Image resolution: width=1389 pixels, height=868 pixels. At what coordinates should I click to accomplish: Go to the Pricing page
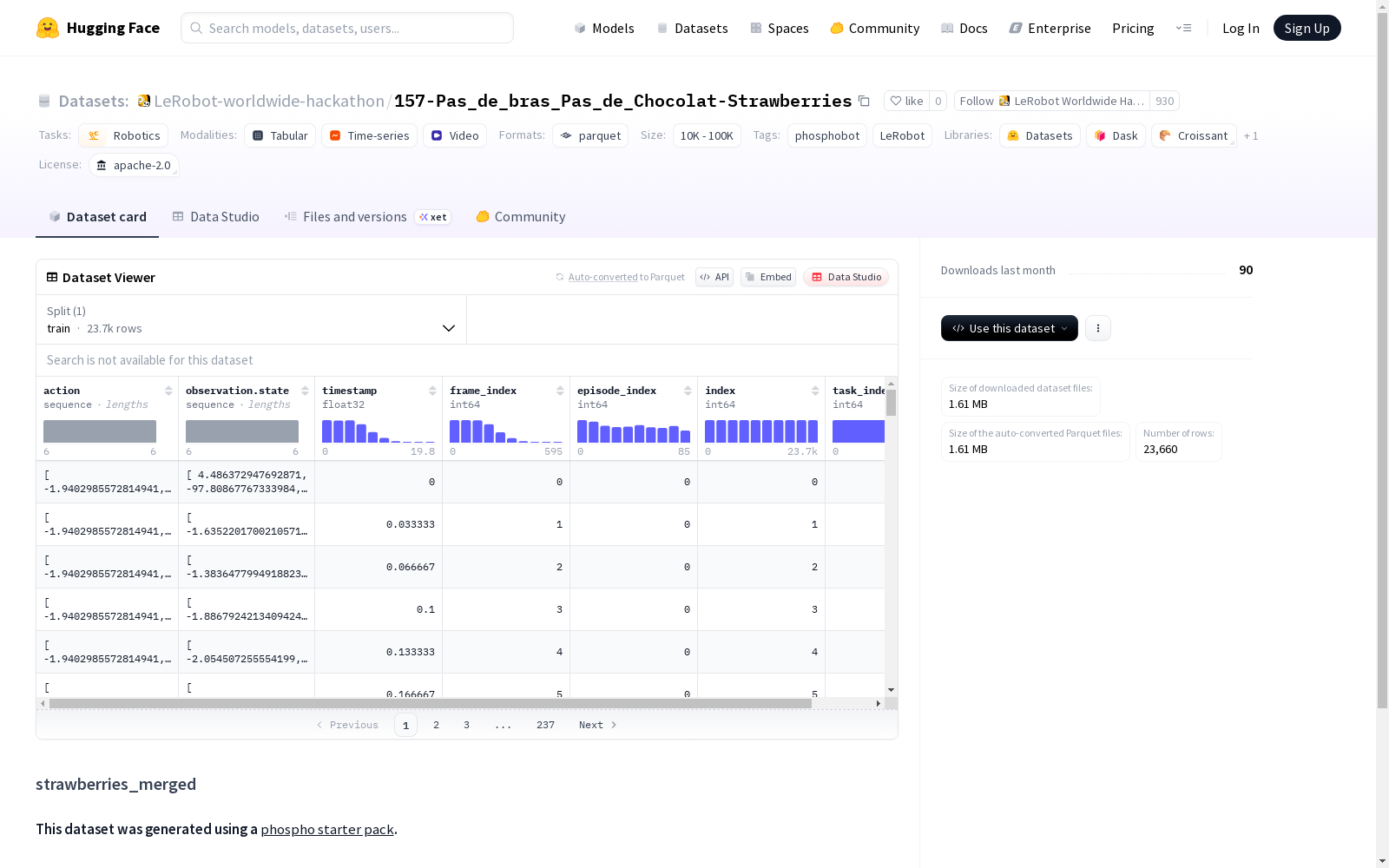1133,28
